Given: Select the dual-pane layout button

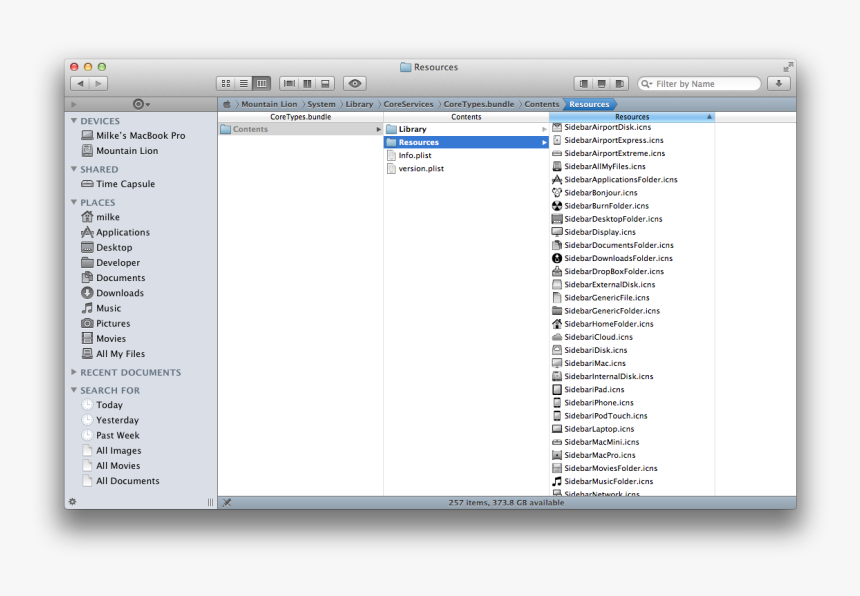Looking at the screenshot, I should click(x=307, y=83).
